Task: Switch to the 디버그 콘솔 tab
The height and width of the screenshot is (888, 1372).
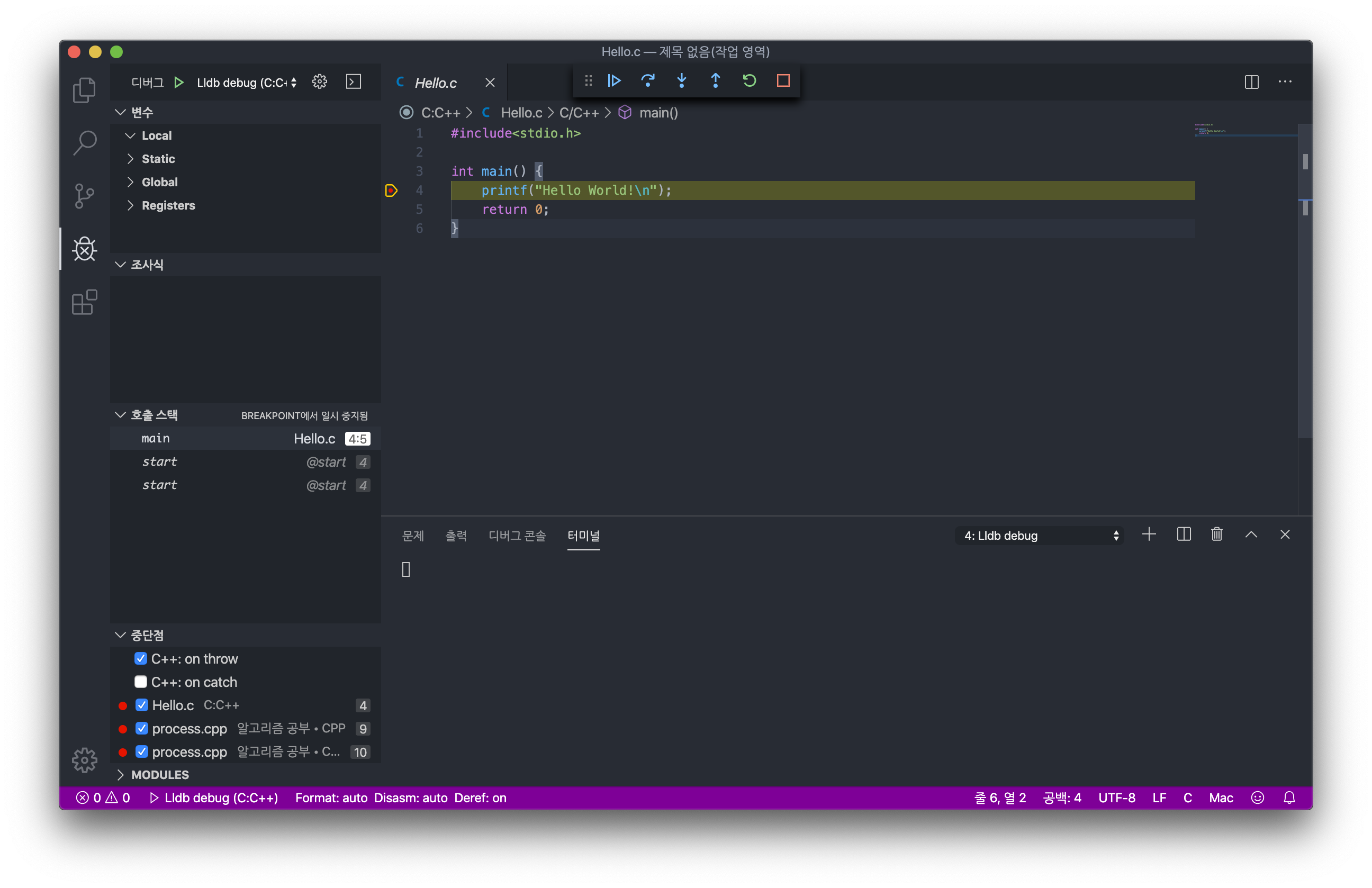Action: click(517, 536)
